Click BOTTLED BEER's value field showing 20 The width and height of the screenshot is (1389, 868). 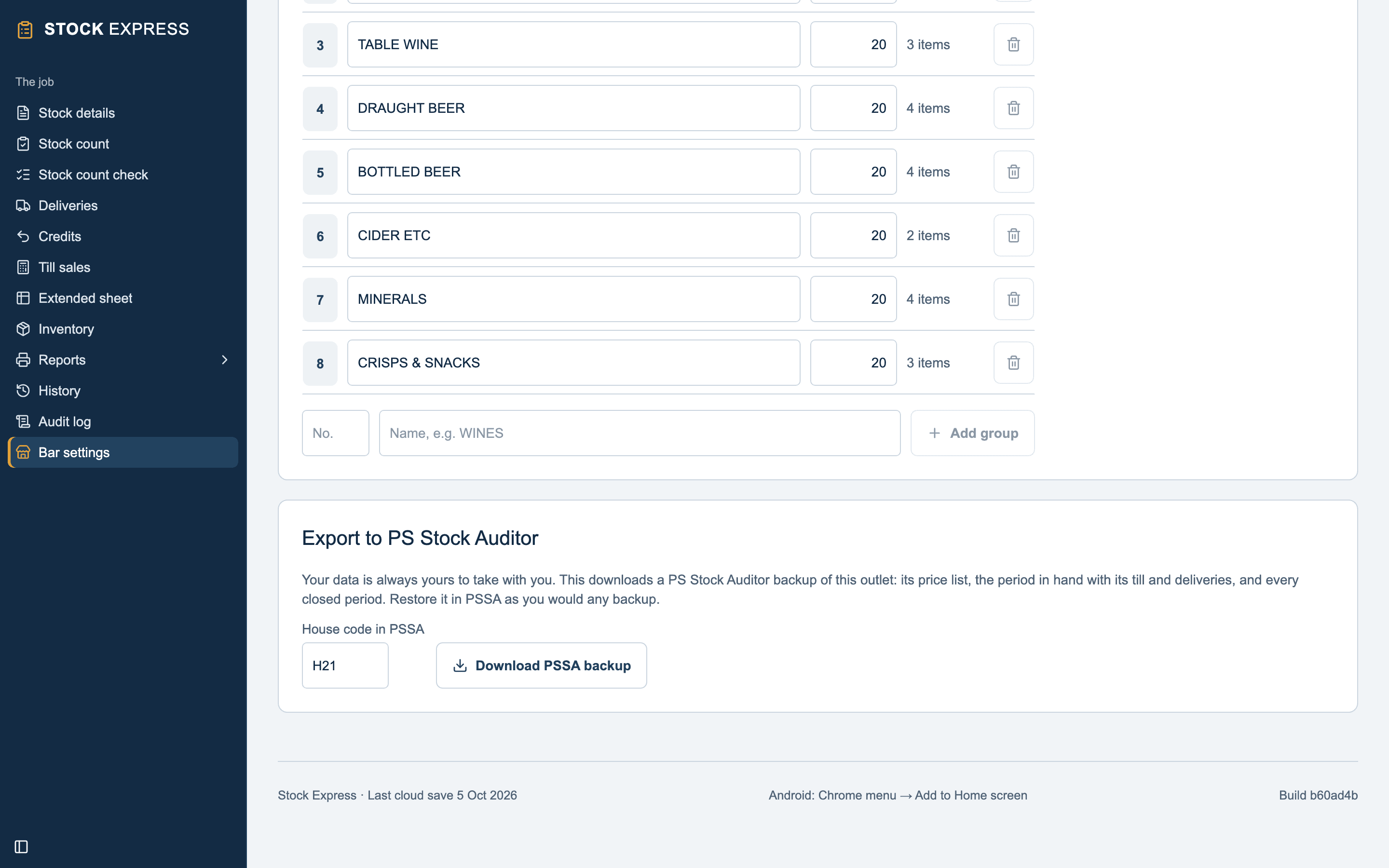854,172
